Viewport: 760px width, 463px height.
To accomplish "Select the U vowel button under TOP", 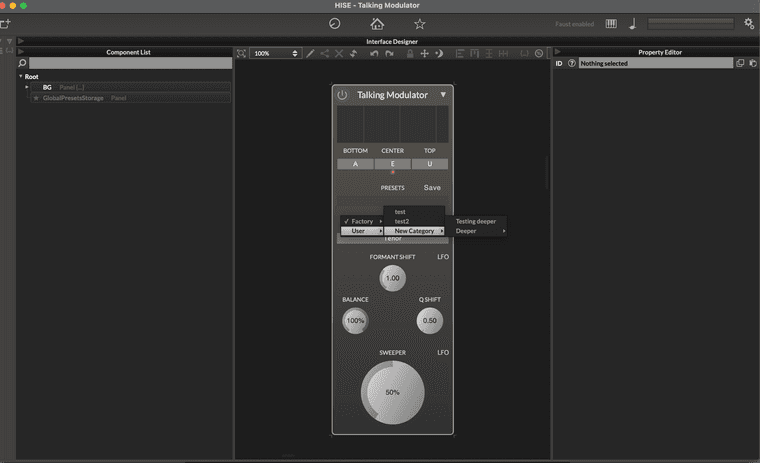I will click(430, 164).
